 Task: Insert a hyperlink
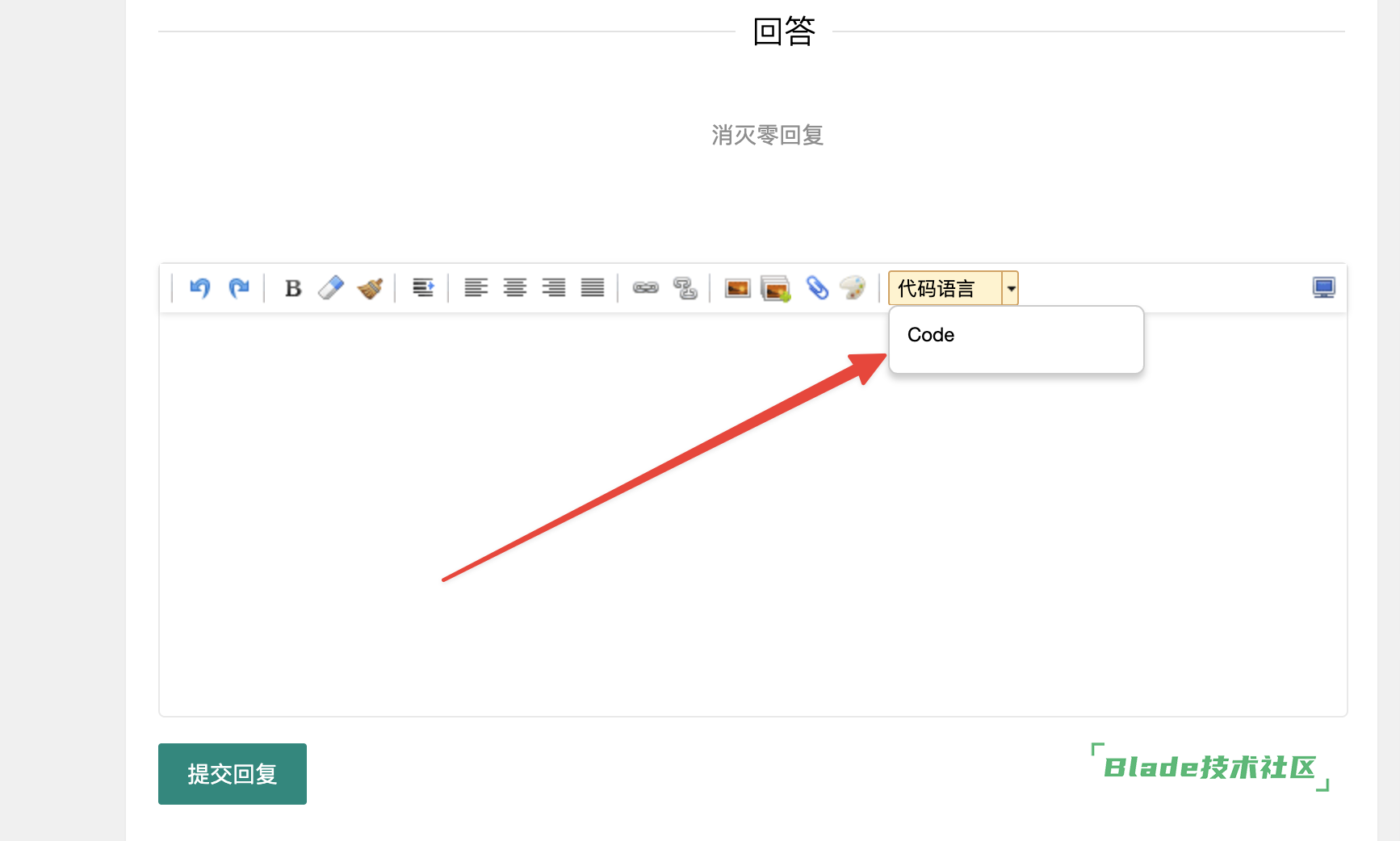pyautogui.click(x=646, y=287)
